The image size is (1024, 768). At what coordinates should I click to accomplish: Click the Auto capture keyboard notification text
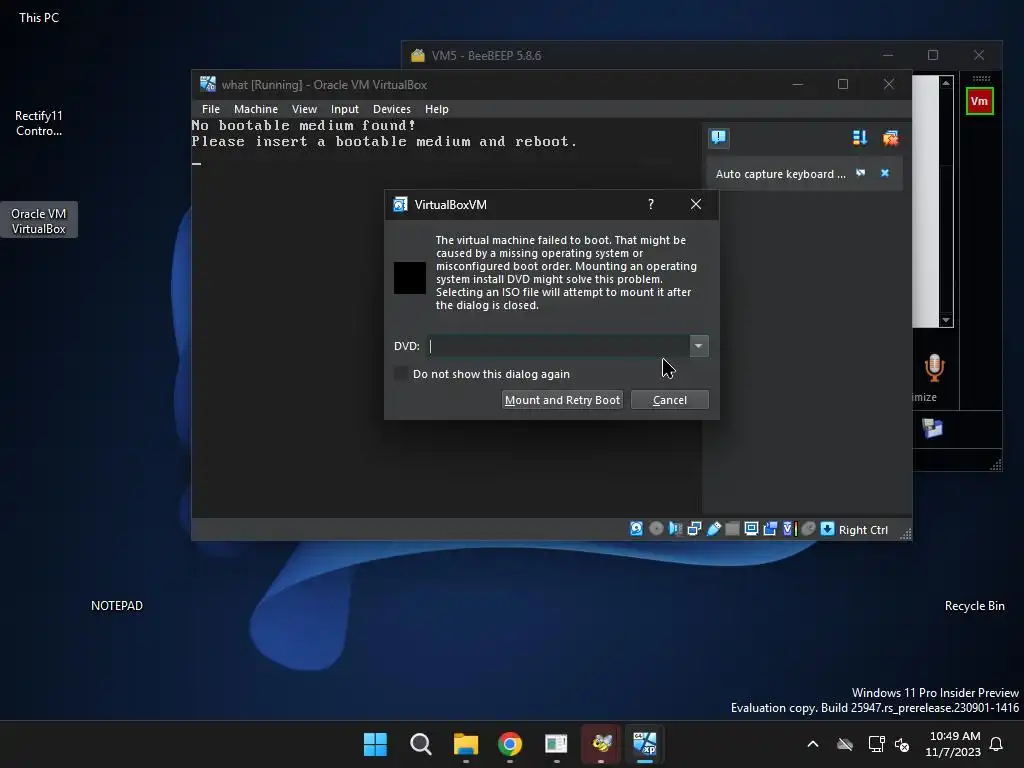click(x=780, y=174)
